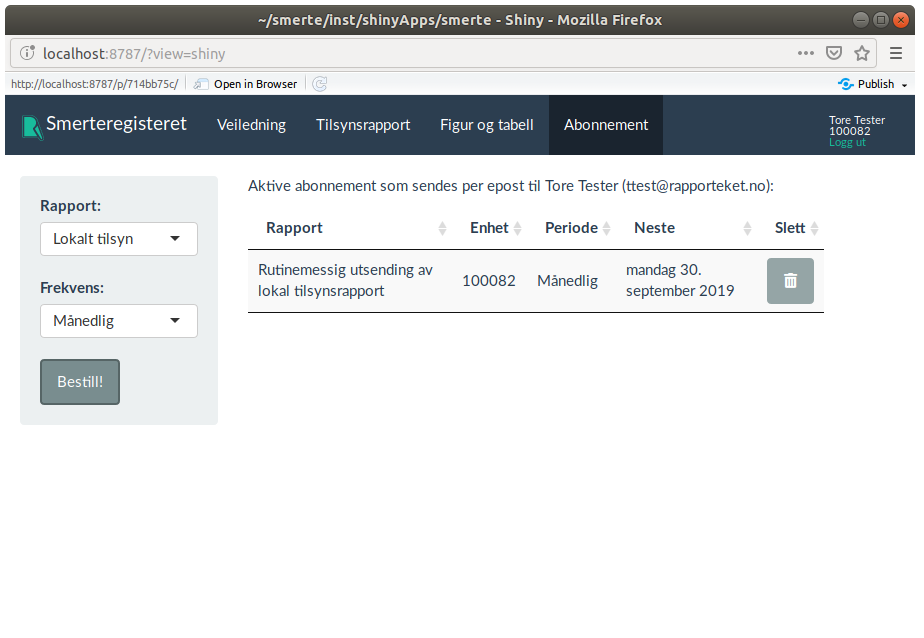The width and height of the screenshot is (924, 638).
Task: Select the Abonnement tab
Action: click(606, 125)
